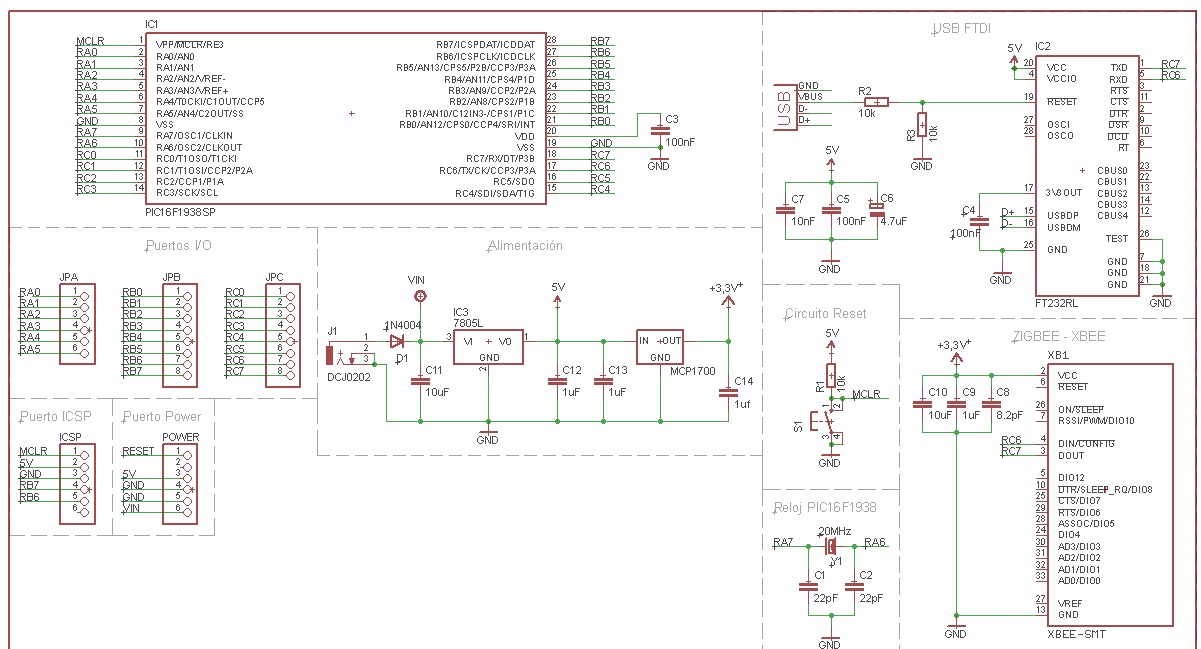
Task: Select capacitor C11 10uF
Action: pyautogui.click(x=420, y=381)
